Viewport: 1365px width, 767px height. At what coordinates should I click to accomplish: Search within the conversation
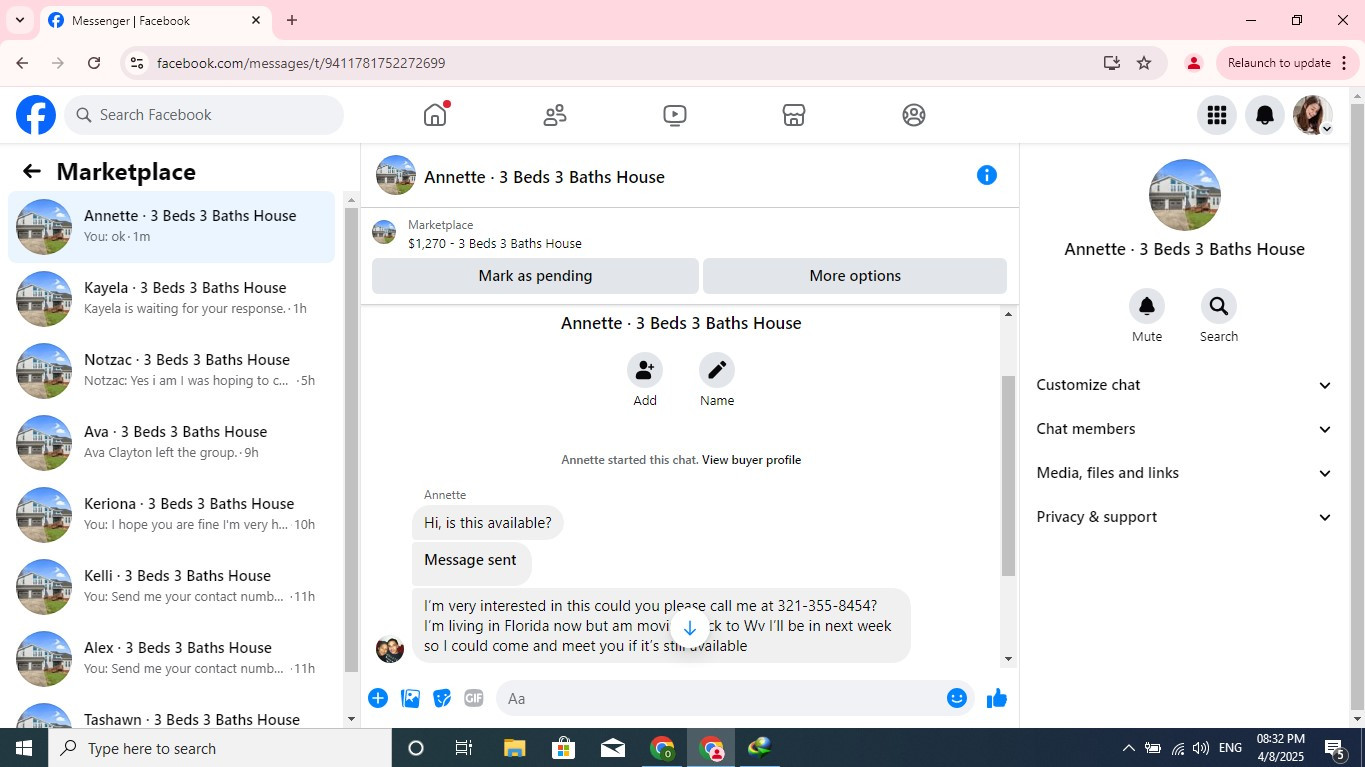pyautogui.click(x=1219, y=306)
